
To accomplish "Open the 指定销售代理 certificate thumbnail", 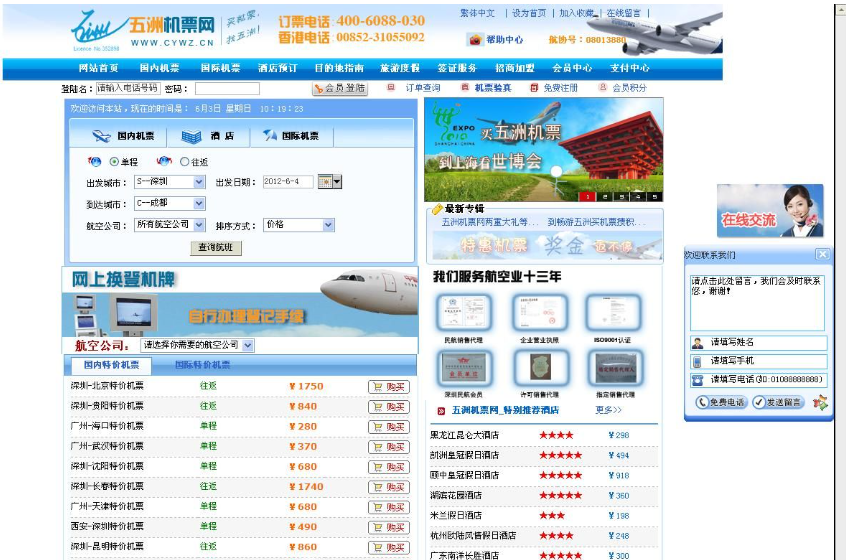I will coord(616,367).
